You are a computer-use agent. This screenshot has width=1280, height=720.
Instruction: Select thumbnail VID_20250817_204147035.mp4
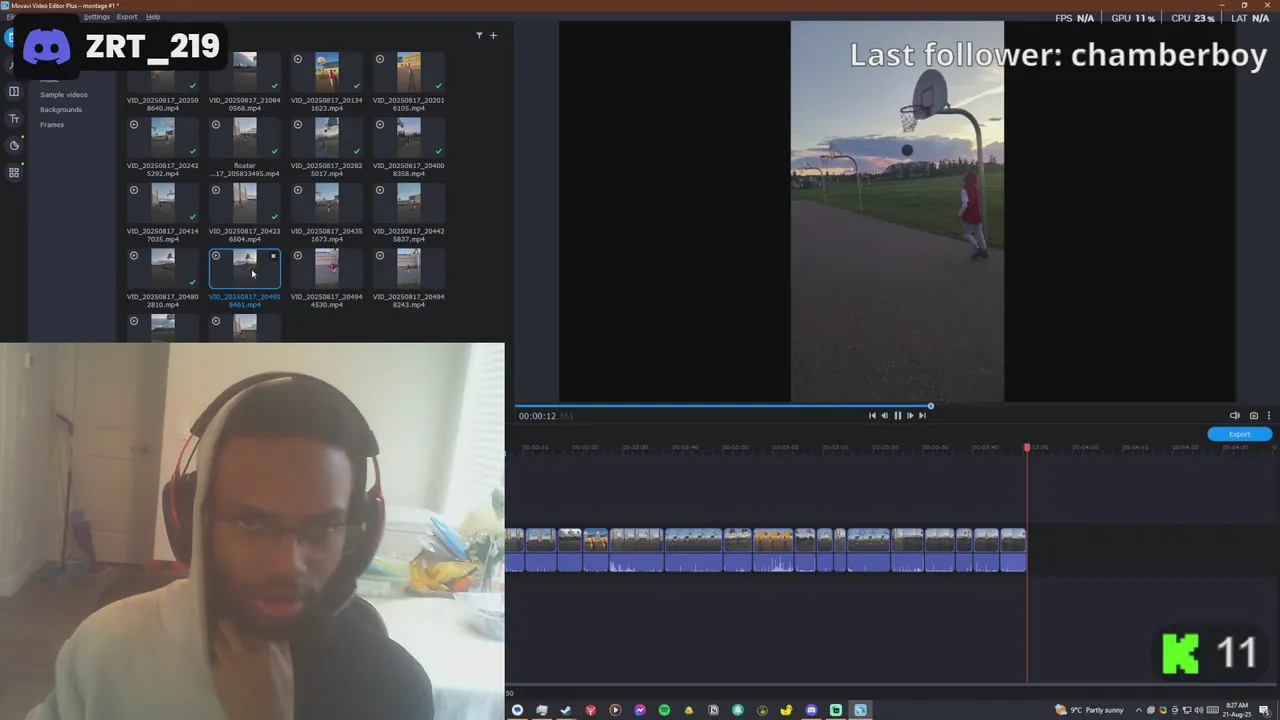[163, 203]
